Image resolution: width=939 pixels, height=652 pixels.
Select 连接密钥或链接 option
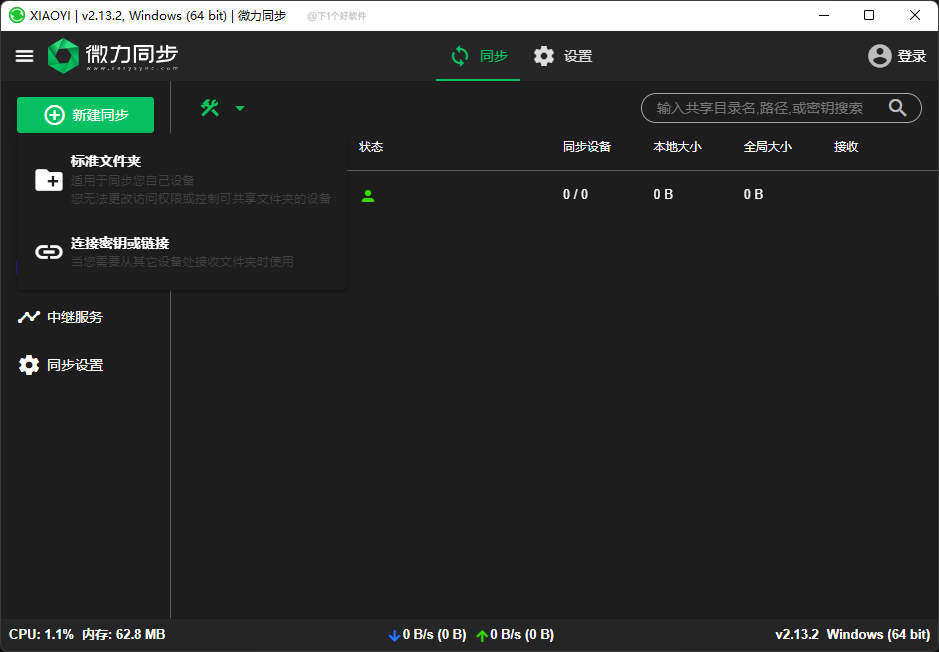[182, 251]
